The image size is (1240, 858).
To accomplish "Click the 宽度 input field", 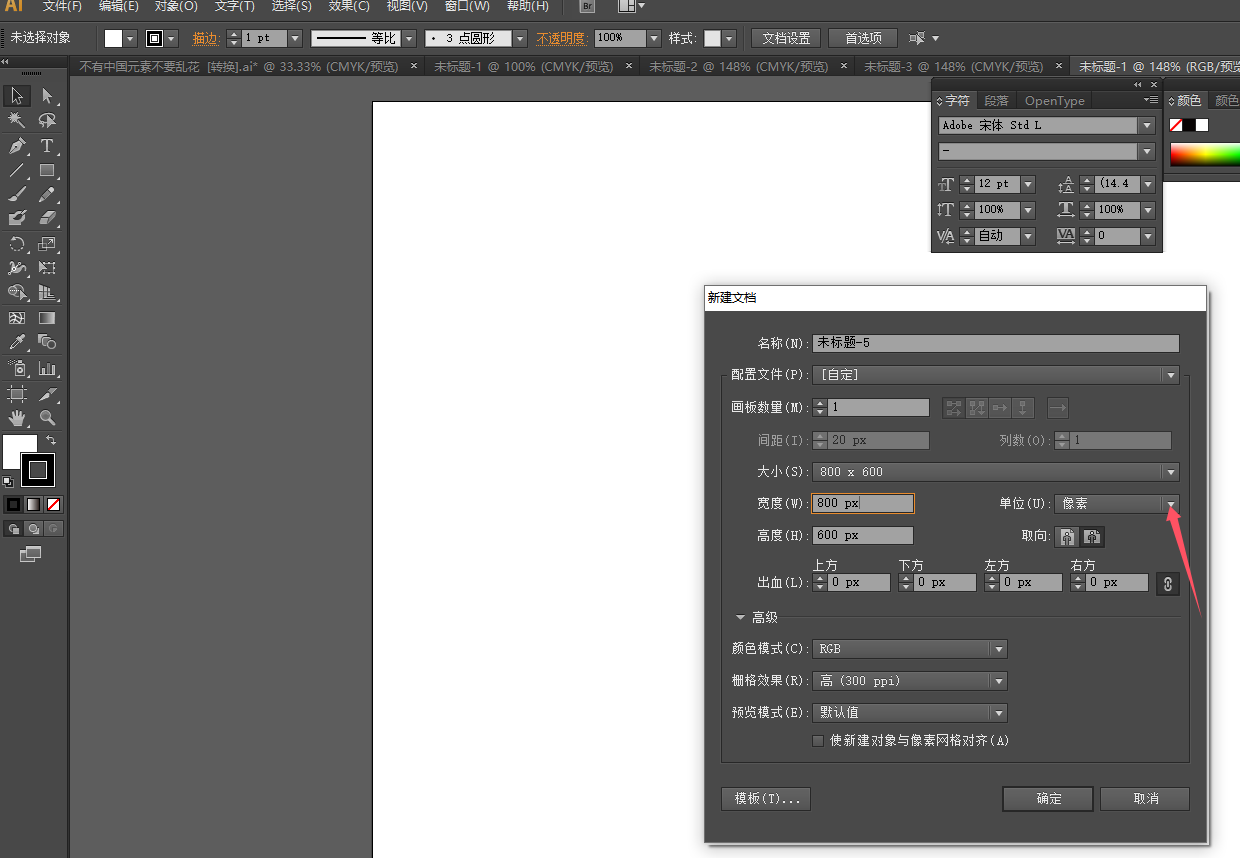I will click(863, 503).
